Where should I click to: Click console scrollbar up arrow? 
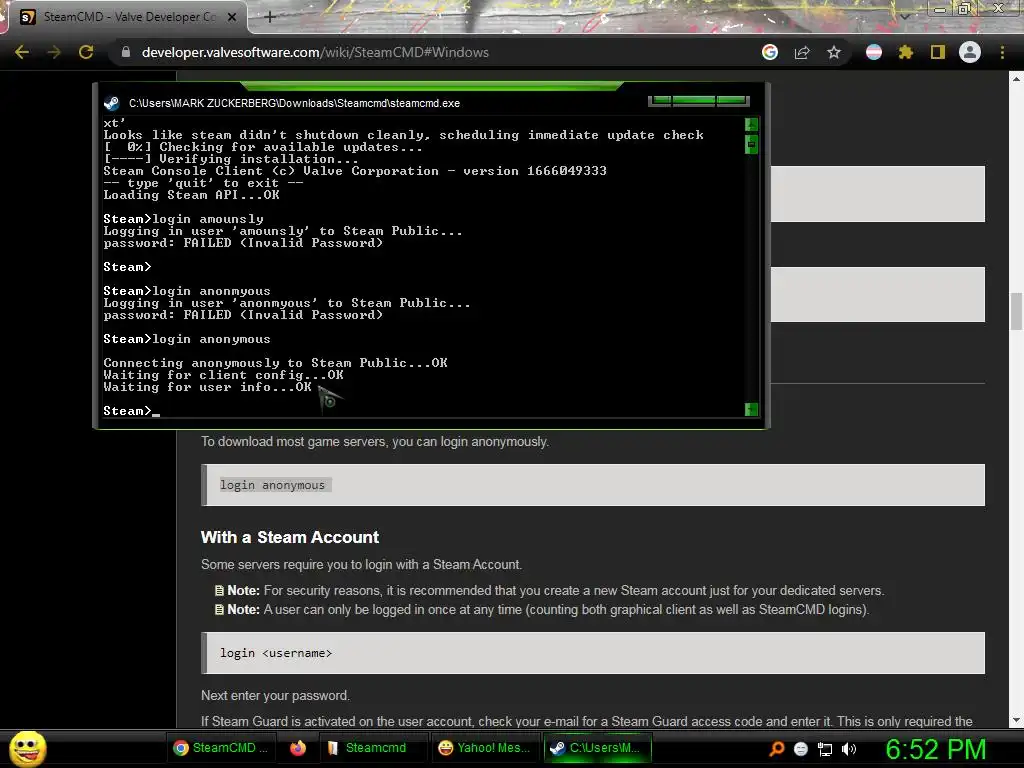coord(751,123)
